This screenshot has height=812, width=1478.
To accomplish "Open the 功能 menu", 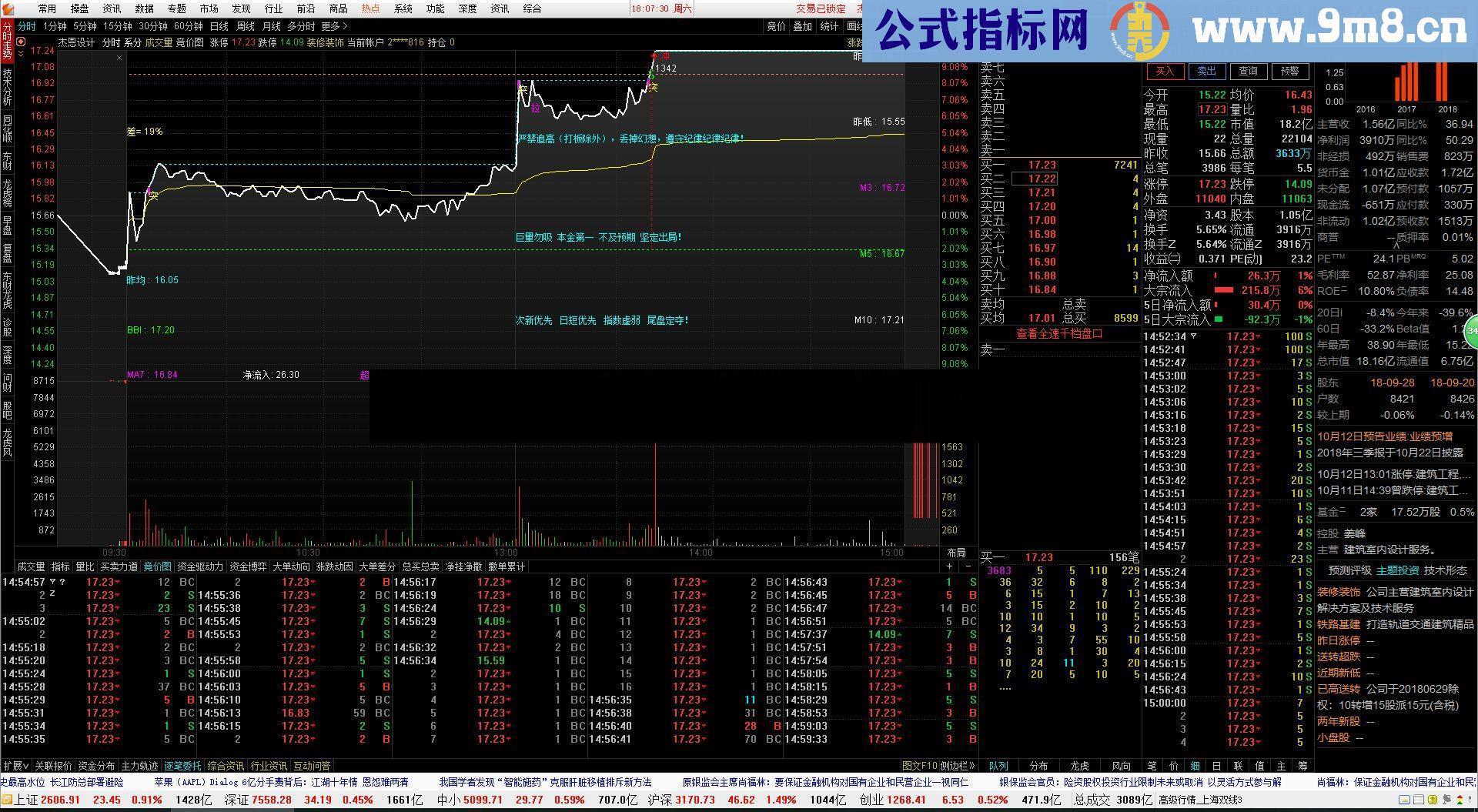I will [435, 8].
